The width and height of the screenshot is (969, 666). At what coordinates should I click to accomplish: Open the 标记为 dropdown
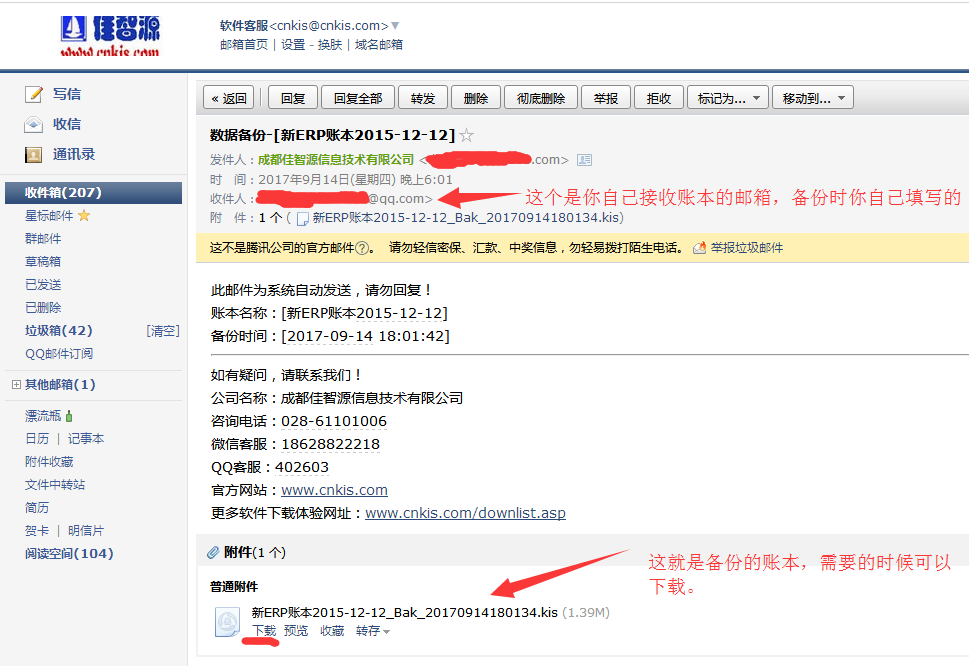727,97
